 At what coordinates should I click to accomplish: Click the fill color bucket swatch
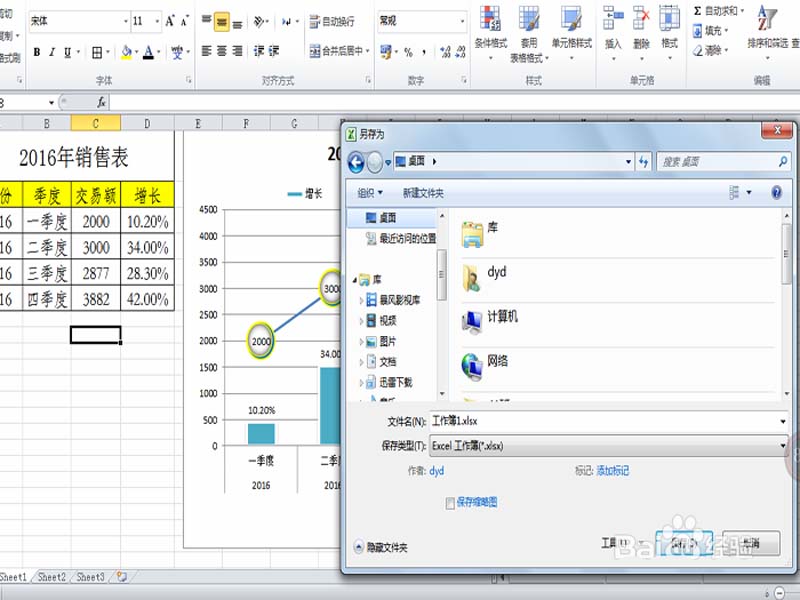coord(125,52)
